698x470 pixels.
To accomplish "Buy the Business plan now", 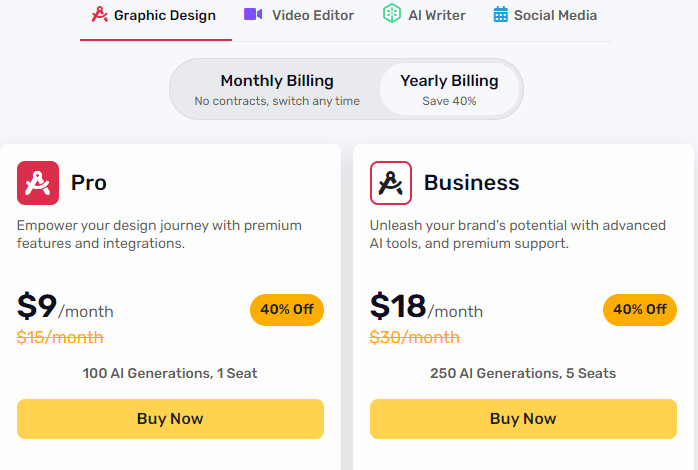I will 523,419.
